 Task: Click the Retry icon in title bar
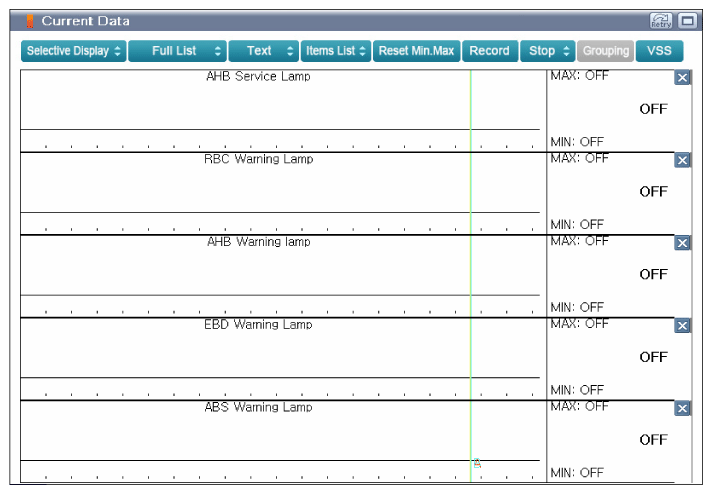coord(661,21)
